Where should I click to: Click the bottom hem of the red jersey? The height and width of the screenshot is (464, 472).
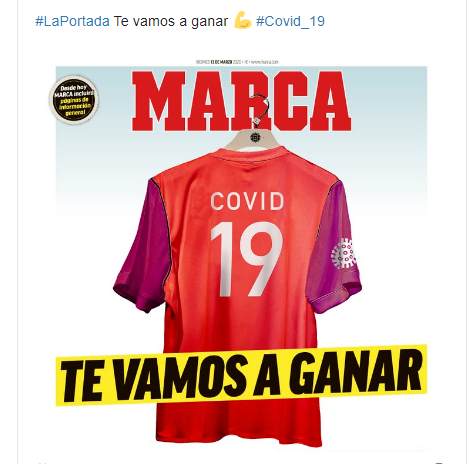(239, 437)
